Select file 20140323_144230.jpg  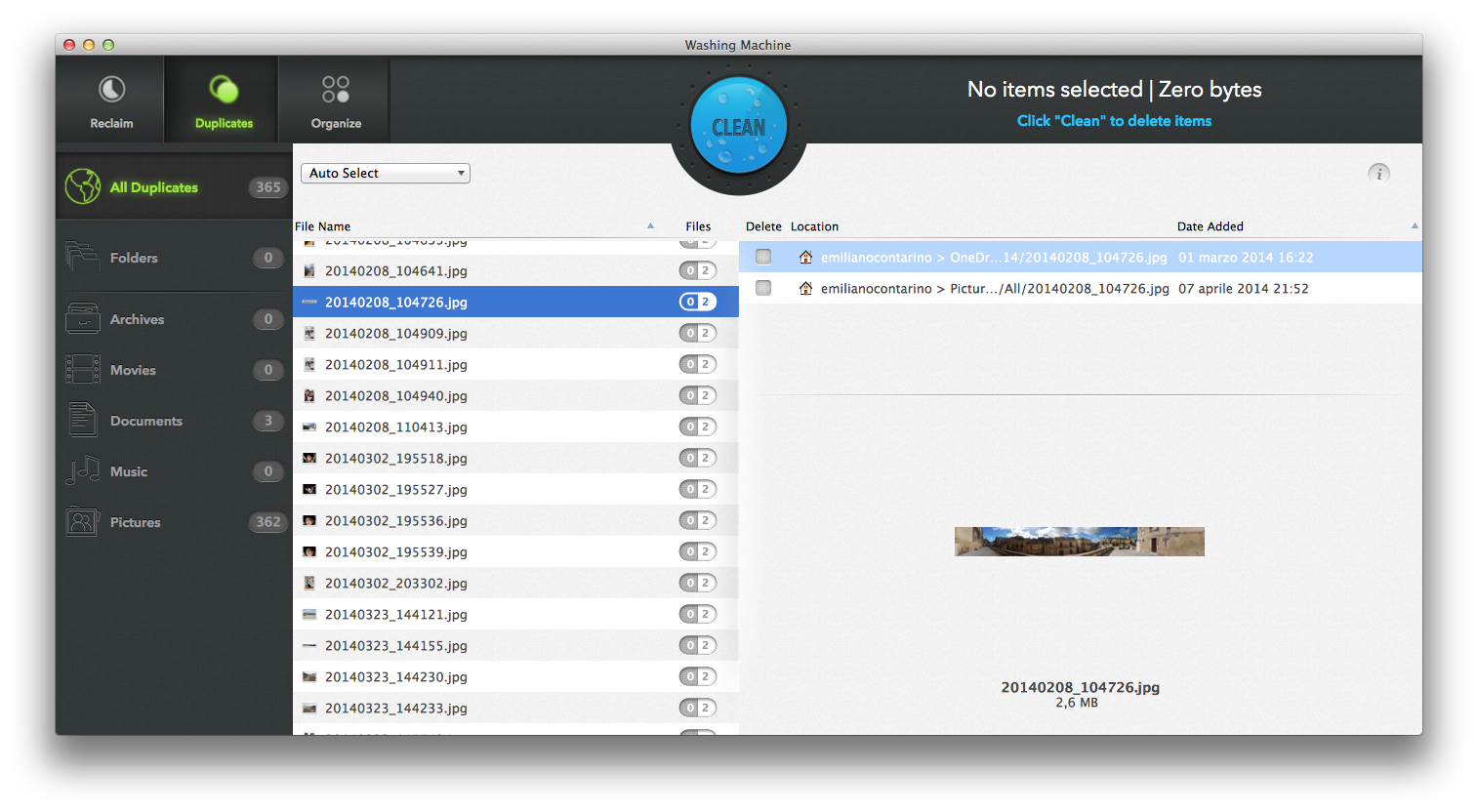pyautogui.click(x=515, y=676)
